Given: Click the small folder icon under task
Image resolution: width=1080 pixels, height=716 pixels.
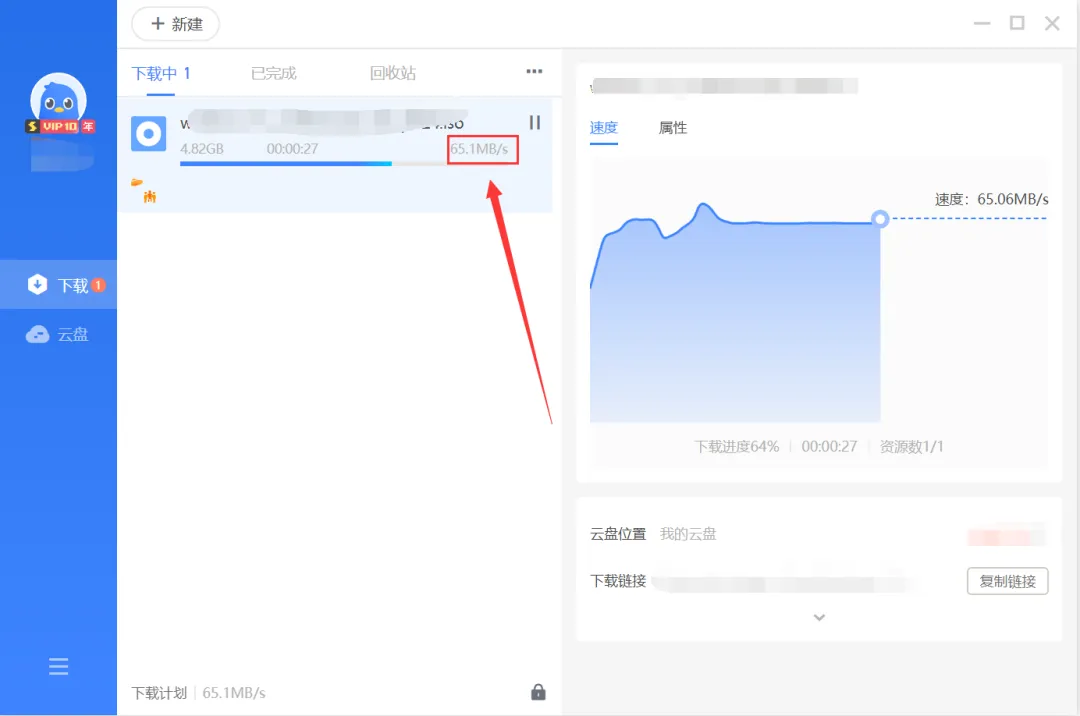Looking at the screenshot, I should pos(137,183).
